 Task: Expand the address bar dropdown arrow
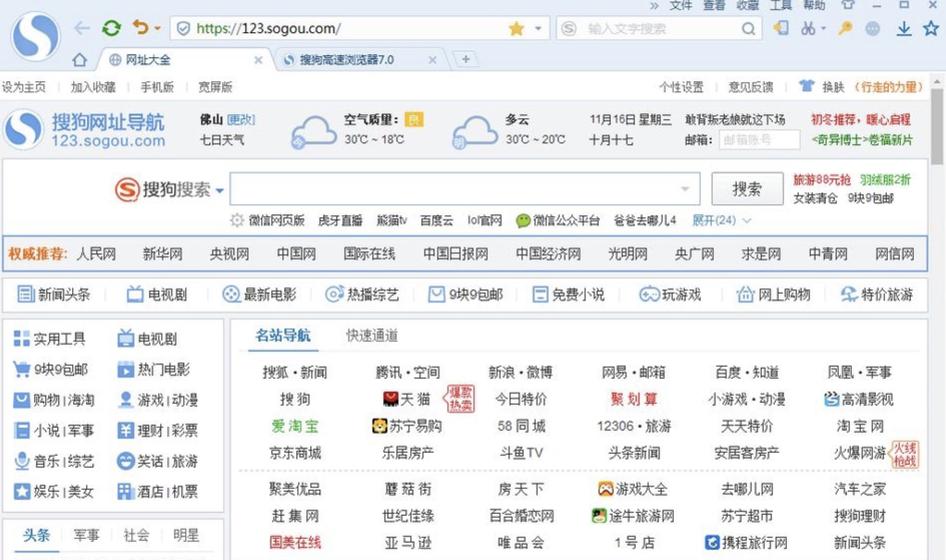tap(538, 28)
